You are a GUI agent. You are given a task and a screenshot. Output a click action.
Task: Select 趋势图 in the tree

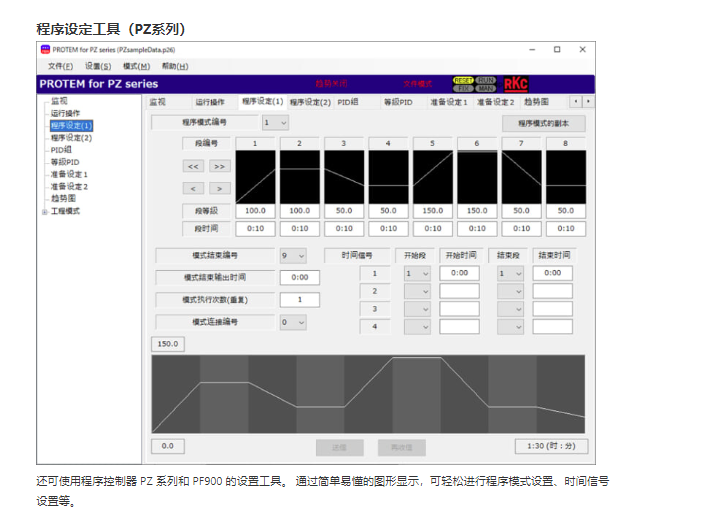point(64,198)
